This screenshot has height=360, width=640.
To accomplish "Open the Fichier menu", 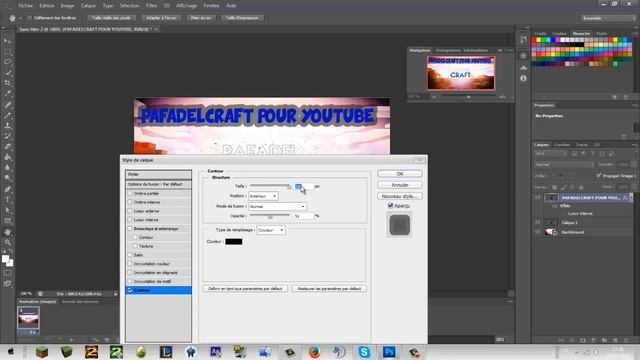I will pos(25,6).
